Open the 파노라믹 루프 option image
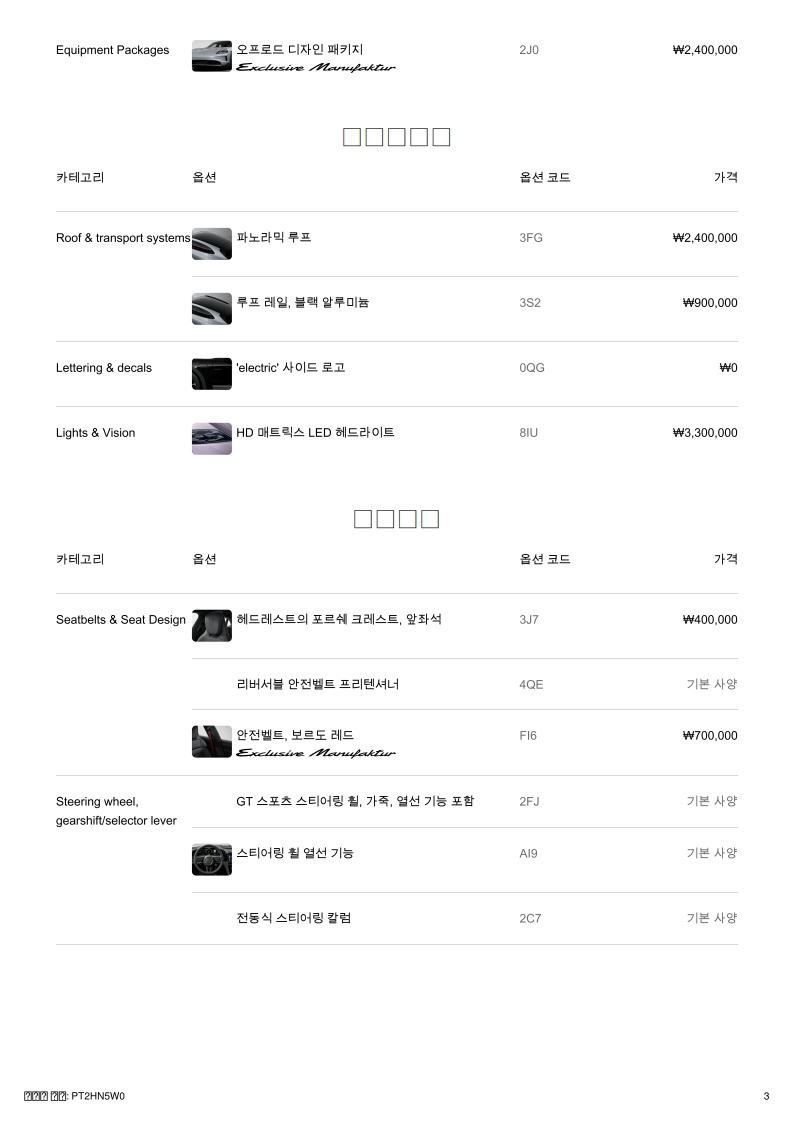The image size is (793, 1122). 211,244
